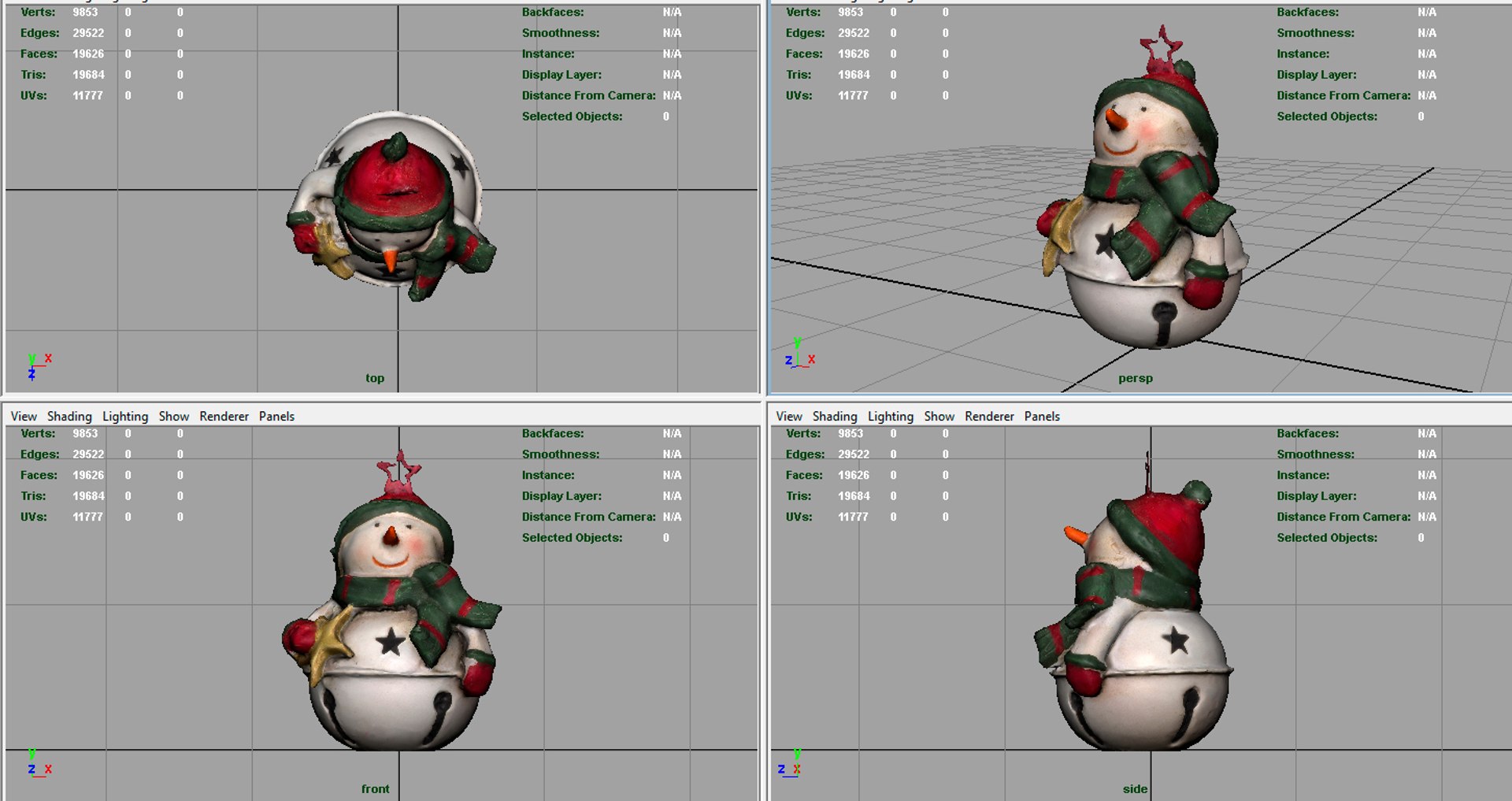1512x801 pixels.
Task: Click the 19684 tris count in the front view
Action: pyautogui.click(x=88, y=495)
